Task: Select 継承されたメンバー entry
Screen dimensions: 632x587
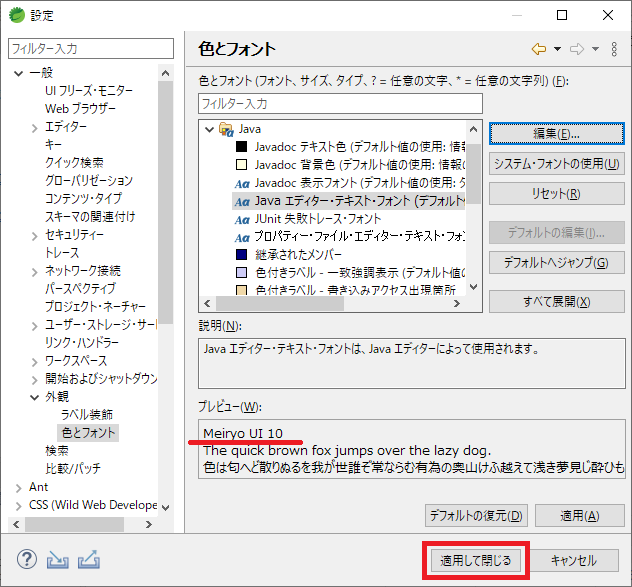Action: click(298, 255)
